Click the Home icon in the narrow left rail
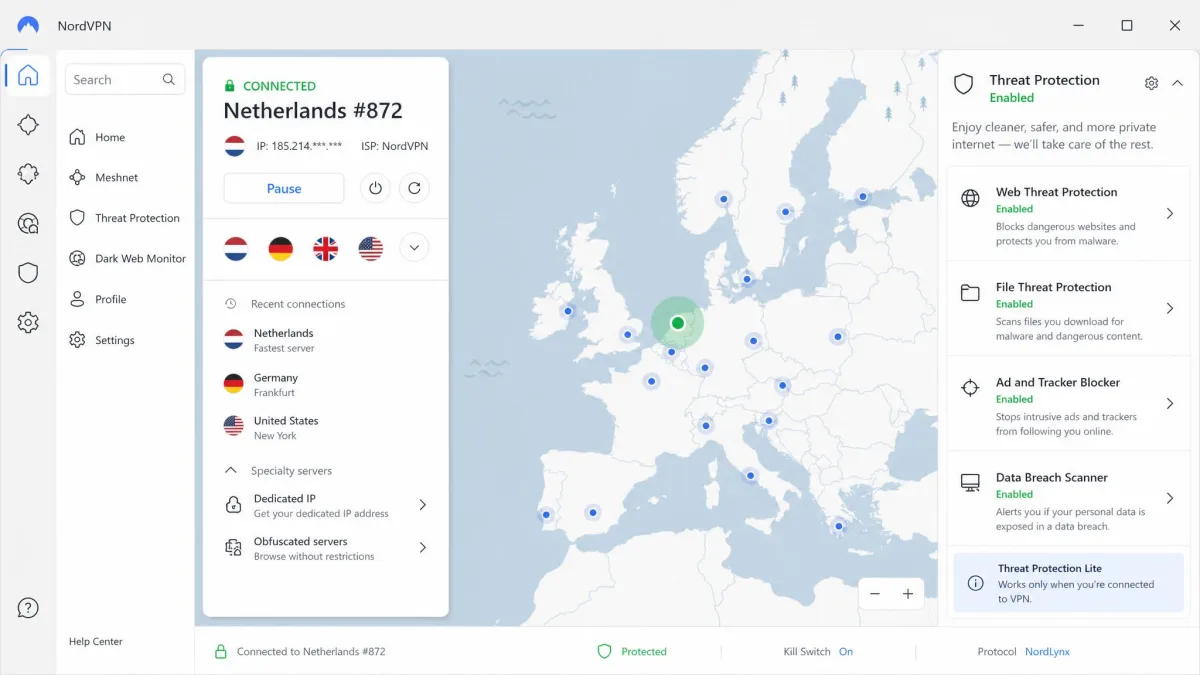 28,75
